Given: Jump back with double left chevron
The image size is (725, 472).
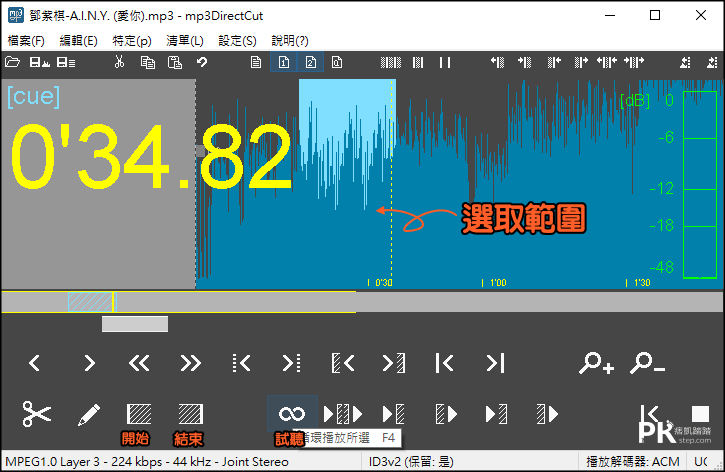Looking at the screenshot, I should point(139,363).
